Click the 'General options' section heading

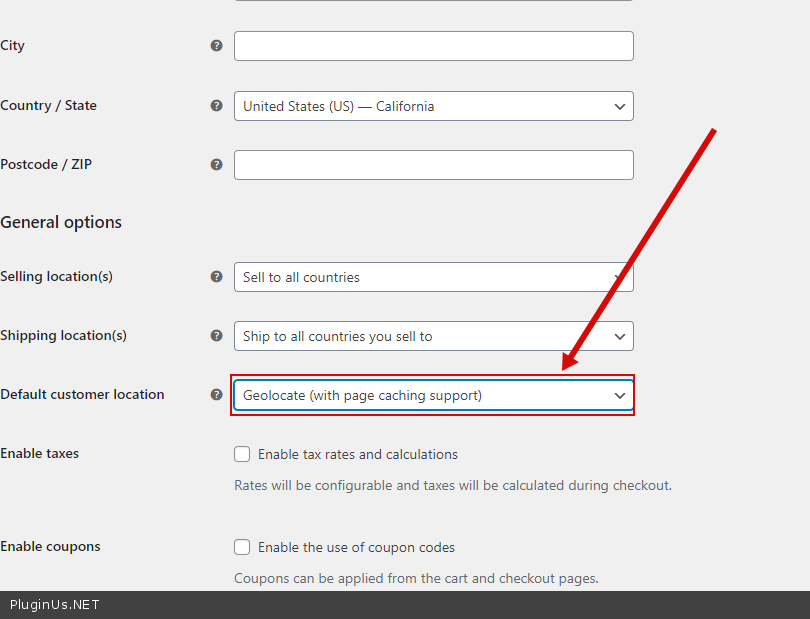61,222
